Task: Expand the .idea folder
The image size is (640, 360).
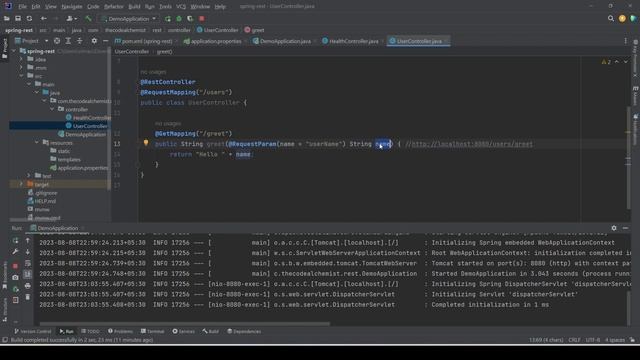Action: click(x=22, y=59)
